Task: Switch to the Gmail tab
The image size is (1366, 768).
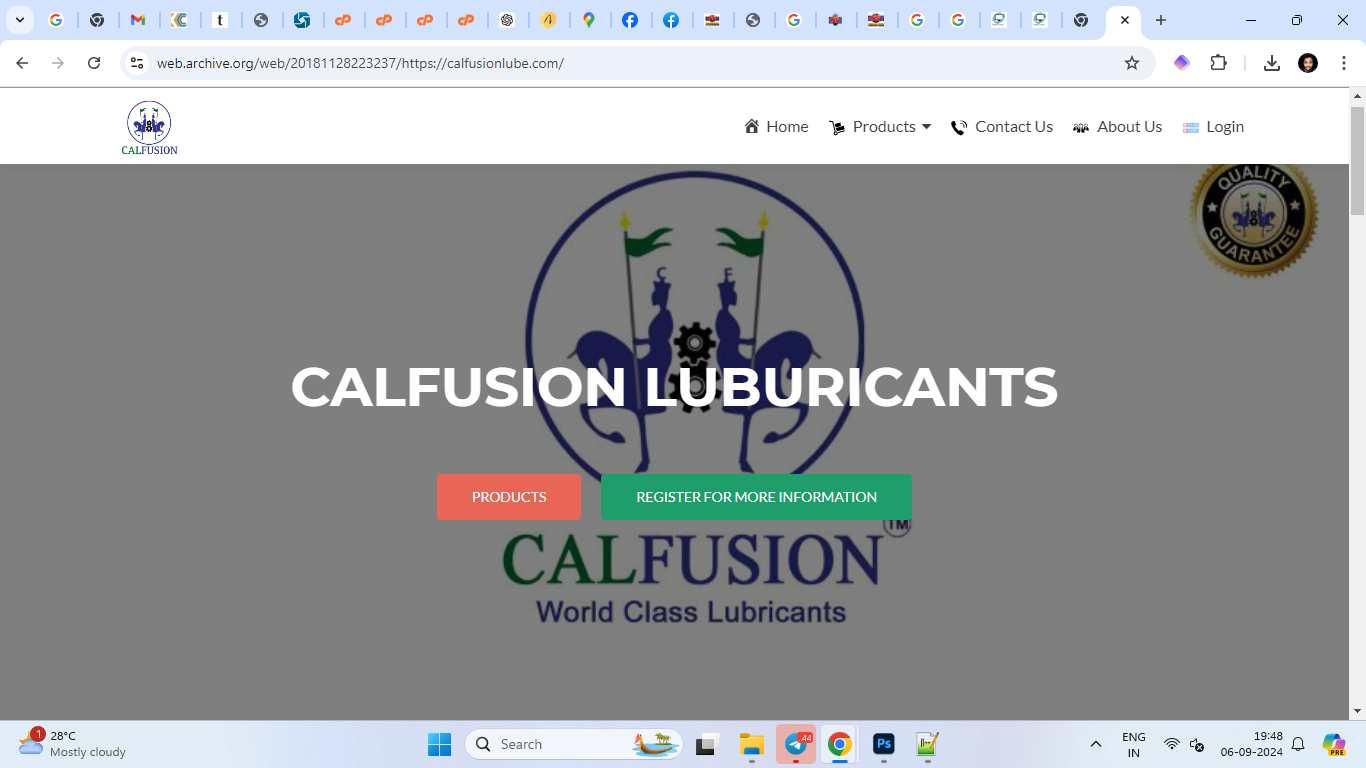Action: (x=138, y=20)
